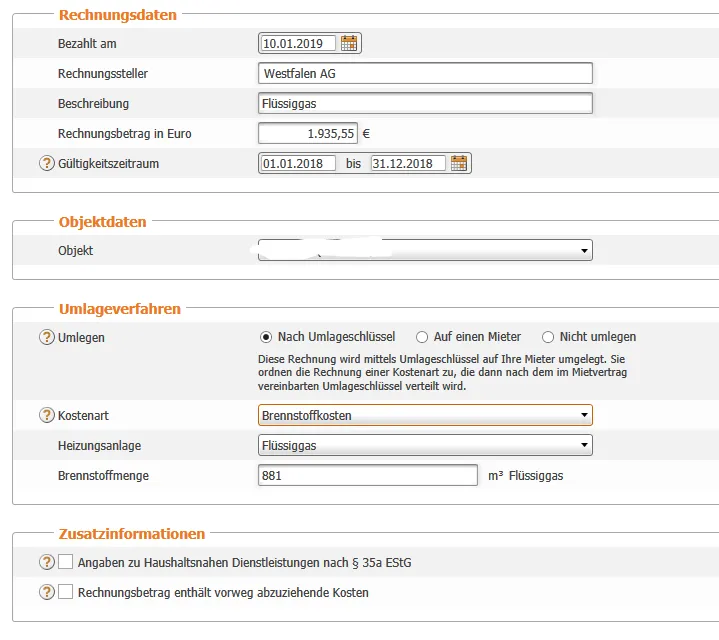The width and height of the screenshot is (719, 640).
Task: Click the Beschreibung text field
Action: coord(425,103)
